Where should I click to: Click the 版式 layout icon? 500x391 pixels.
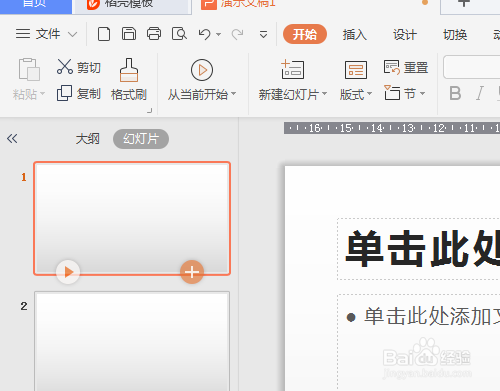tap(356, 70)
